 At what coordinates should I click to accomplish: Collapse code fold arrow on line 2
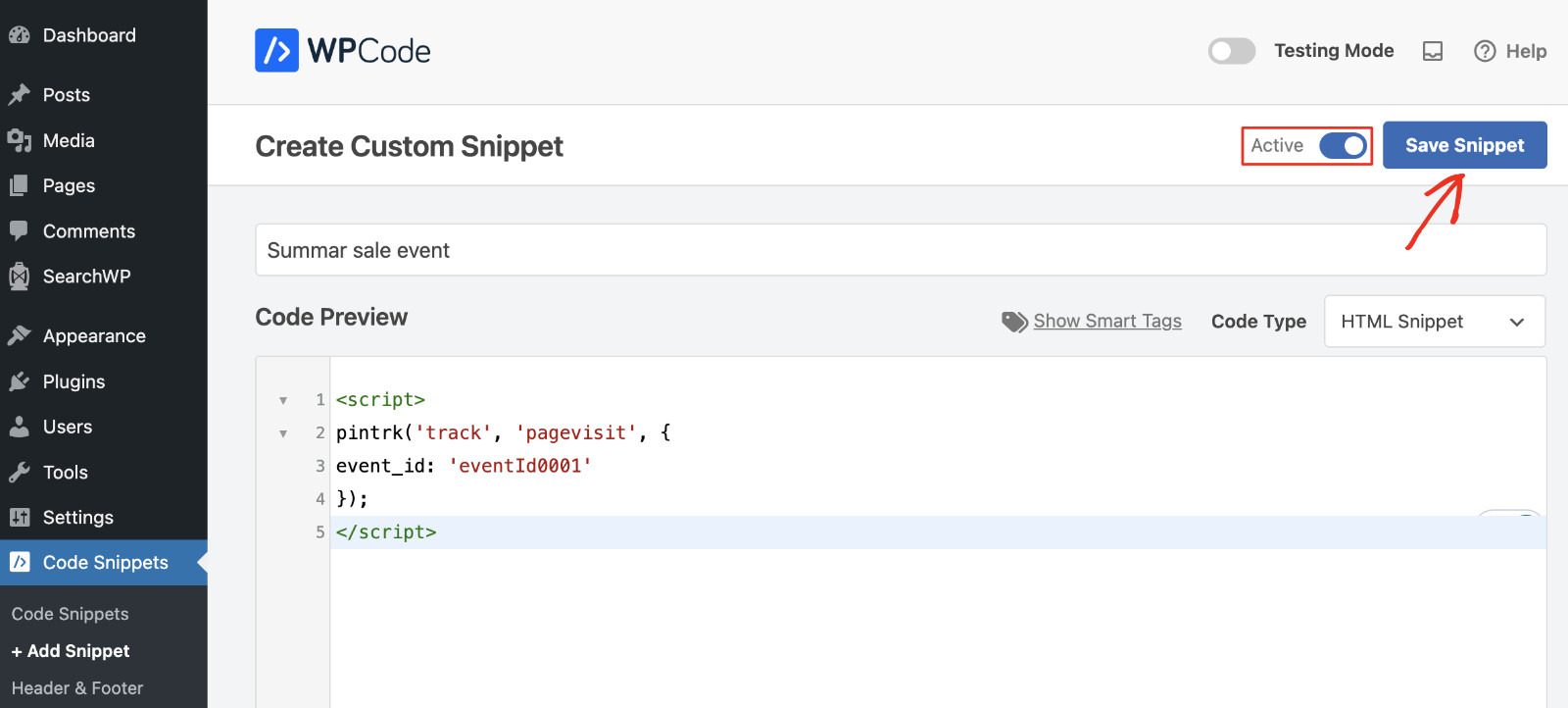pyautogui.click(x=283, y=433)
